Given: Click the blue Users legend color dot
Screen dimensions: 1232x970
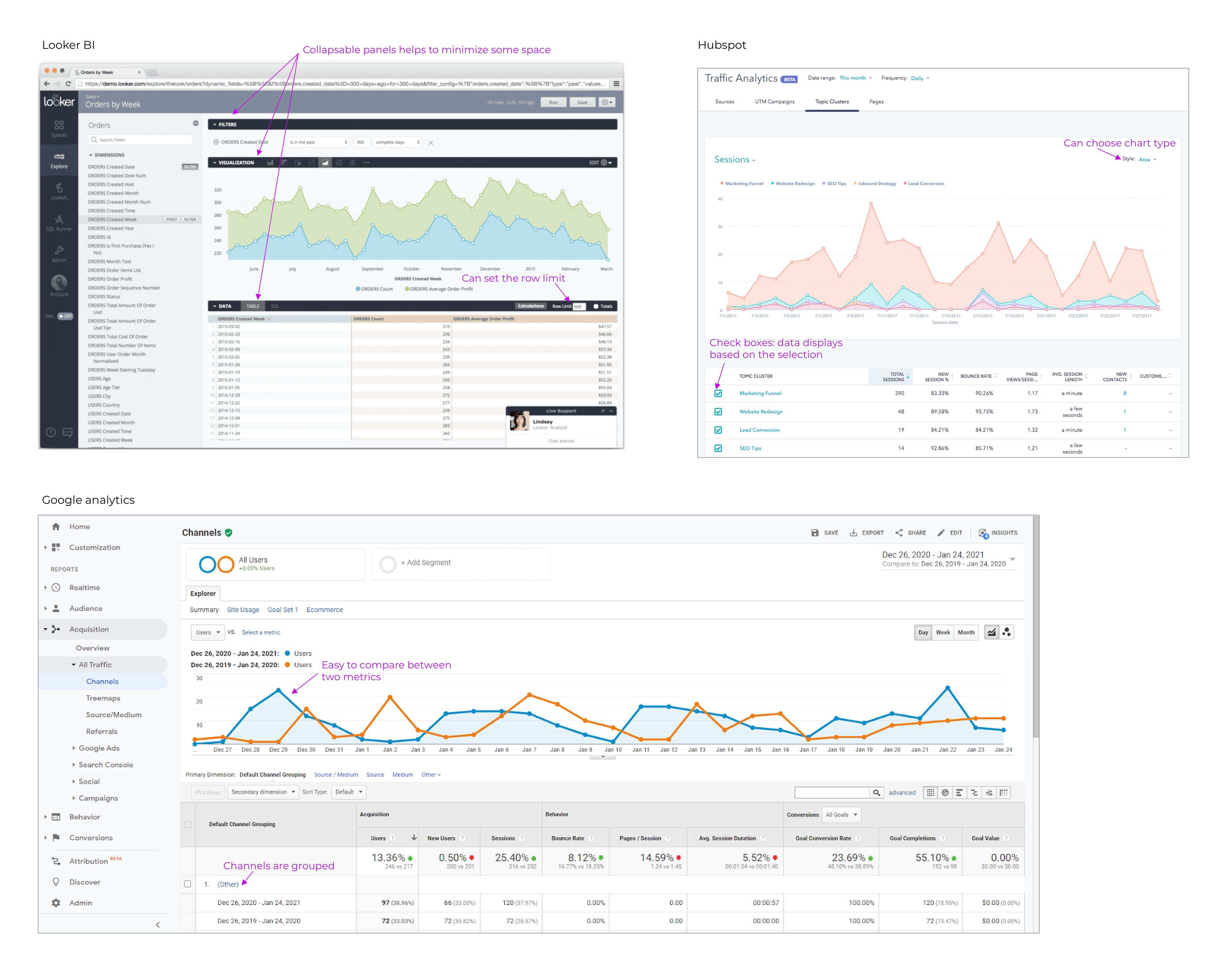Looking at the screenshot, I should [288, 653].
